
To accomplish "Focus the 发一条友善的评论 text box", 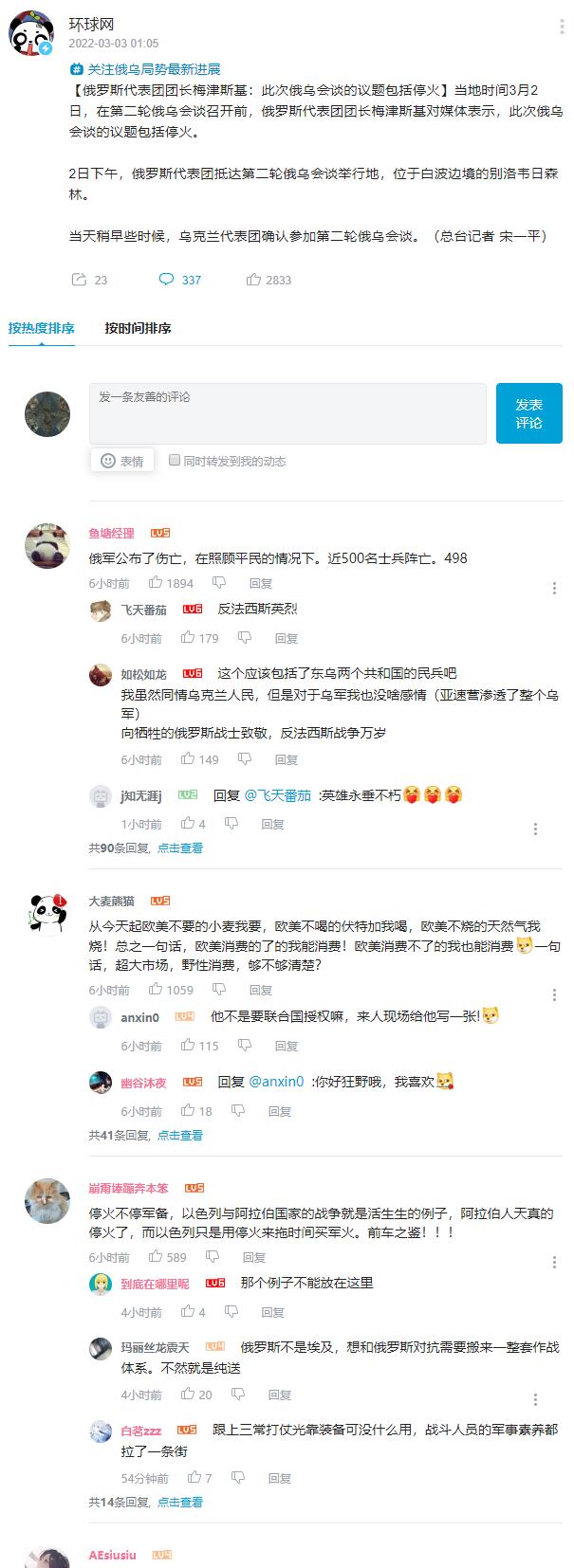I will click(287, 413).
